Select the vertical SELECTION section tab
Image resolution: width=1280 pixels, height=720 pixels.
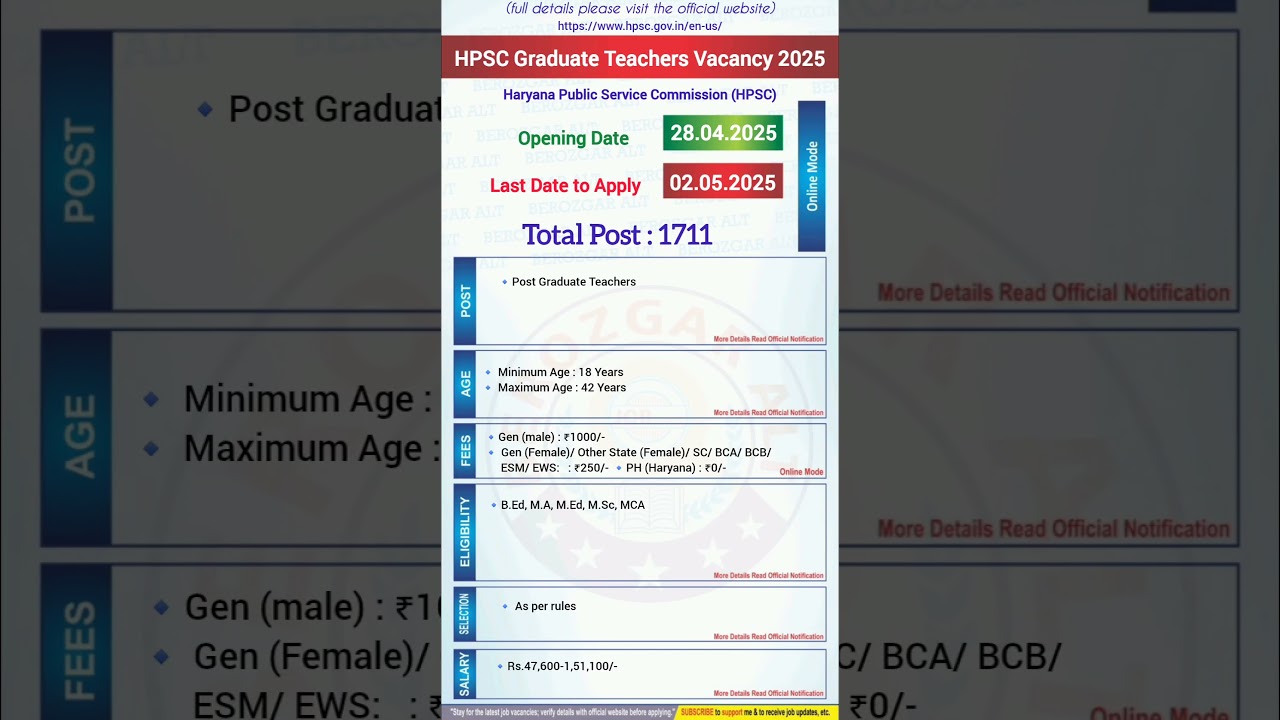(465, 613)
